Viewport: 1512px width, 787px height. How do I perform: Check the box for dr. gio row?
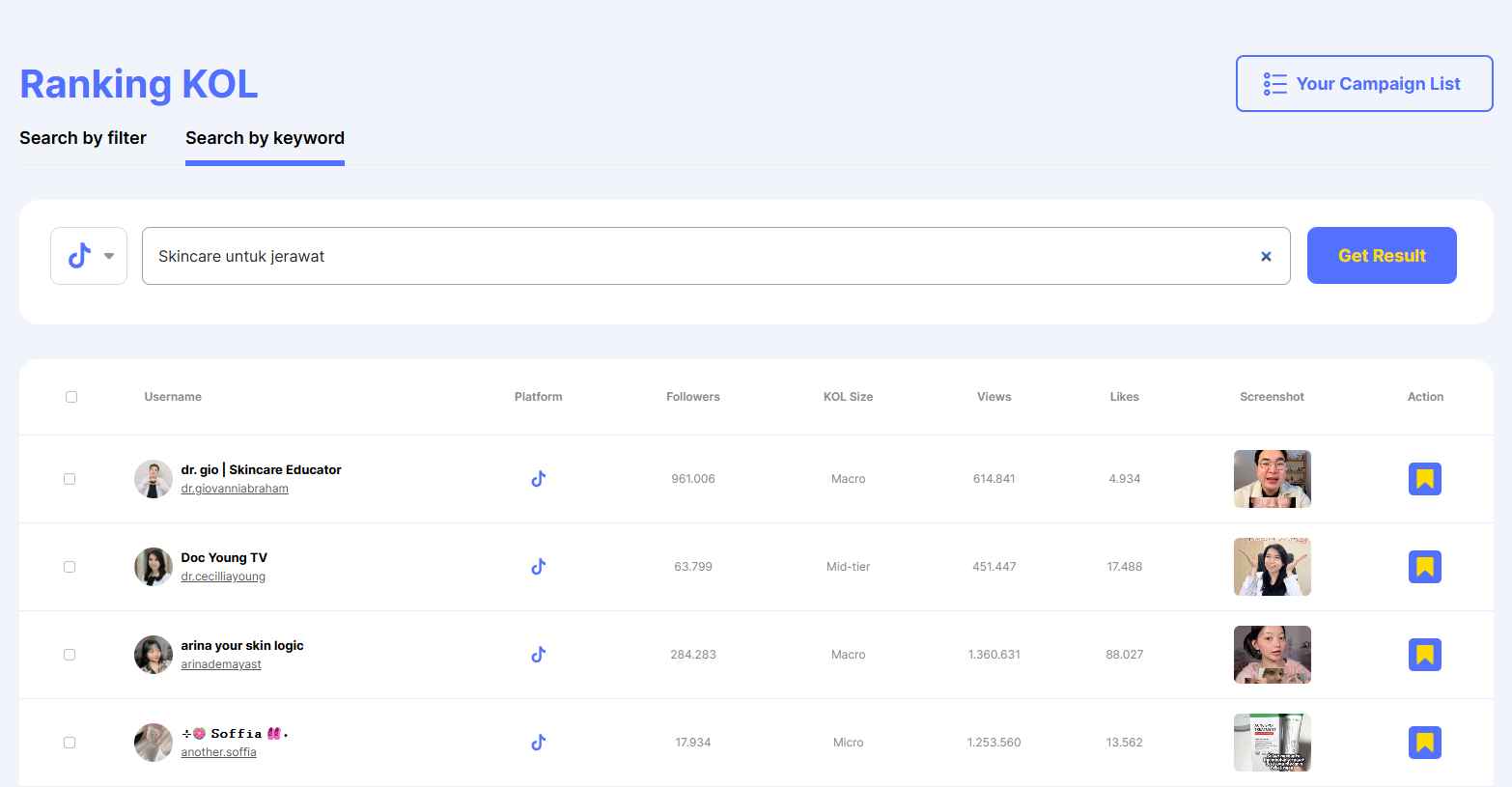tap(70, 479)
